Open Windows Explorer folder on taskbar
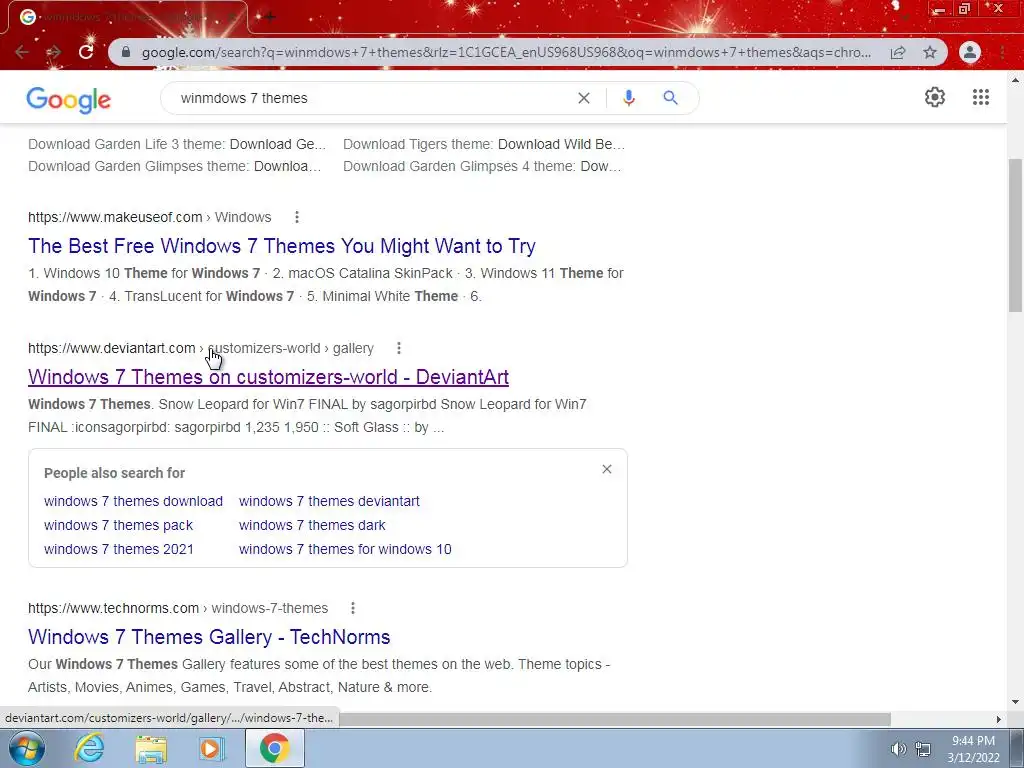The height and width of the screenshot is (768, 1024). 151,748
